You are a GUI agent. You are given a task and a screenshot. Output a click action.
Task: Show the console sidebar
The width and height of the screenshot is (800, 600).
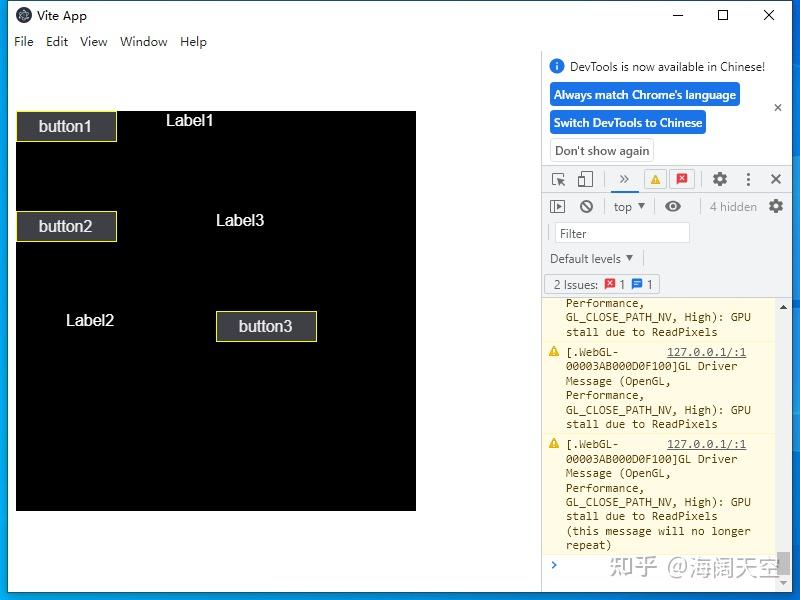pyautogui.click(x=558, y=207)
